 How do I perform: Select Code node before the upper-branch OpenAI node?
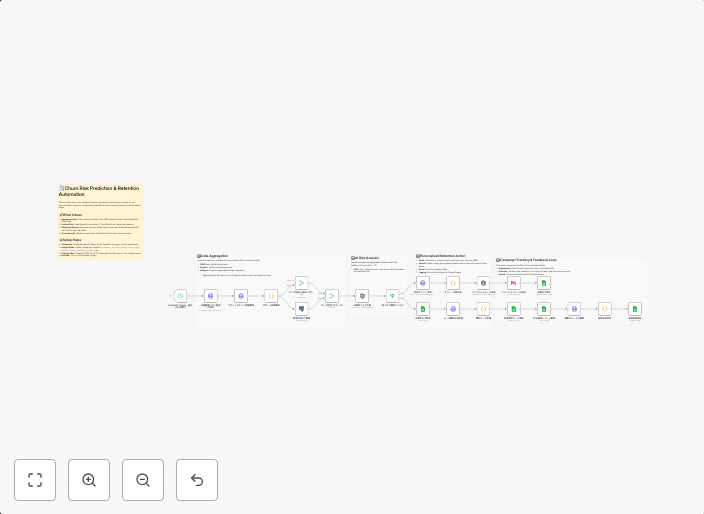coord(453,283)
